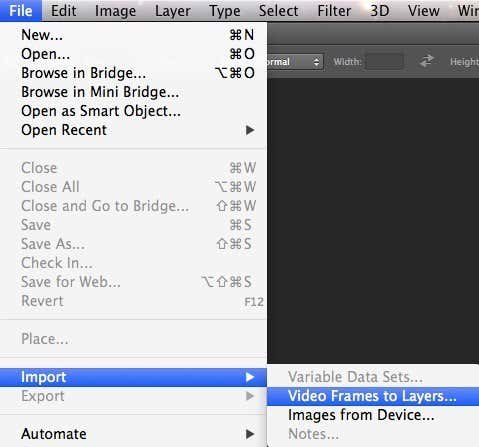
Task: Open the Type menu in the menu bar
Action: point(225,11)
